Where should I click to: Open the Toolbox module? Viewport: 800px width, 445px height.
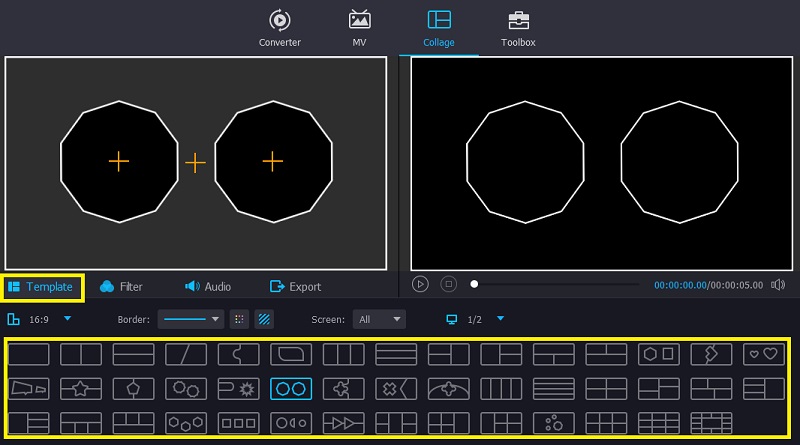coord(518,28)
